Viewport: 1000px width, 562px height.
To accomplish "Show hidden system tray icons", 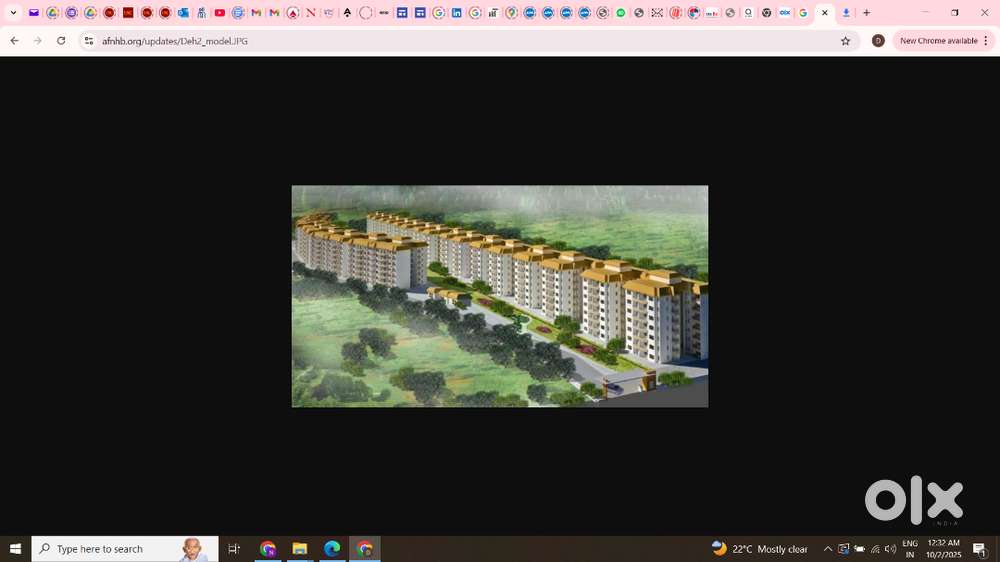I will (x=828, y=549).
